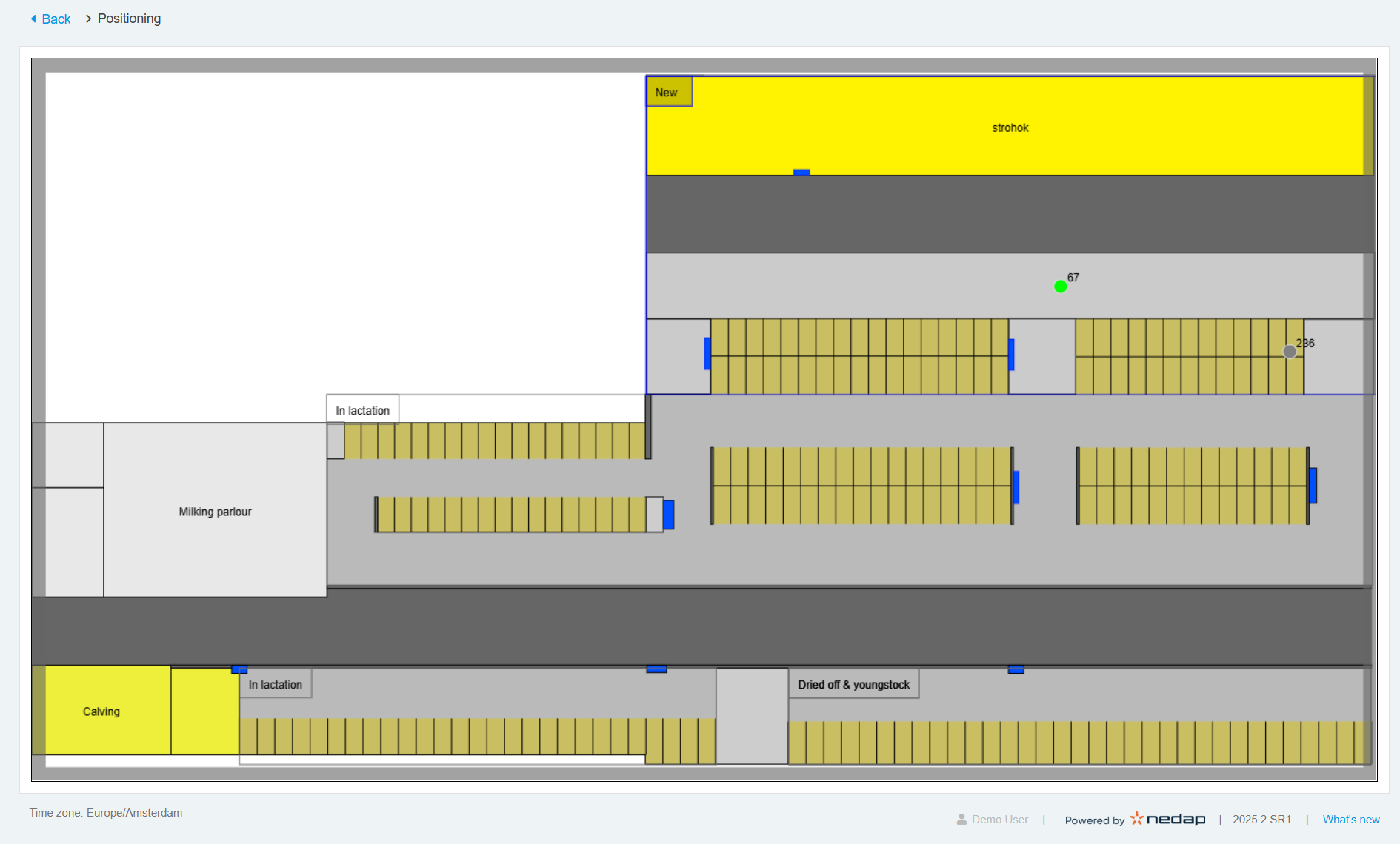Click the Demo User name
The image size is (1400, 844).
pos(1000,820)
